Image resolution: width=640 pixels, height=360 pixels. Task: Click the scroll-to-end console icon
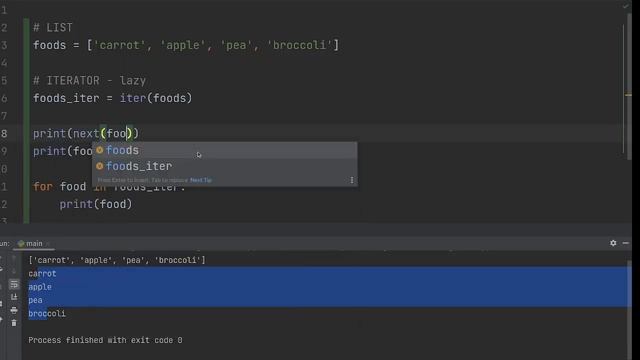tap(14, 297)
